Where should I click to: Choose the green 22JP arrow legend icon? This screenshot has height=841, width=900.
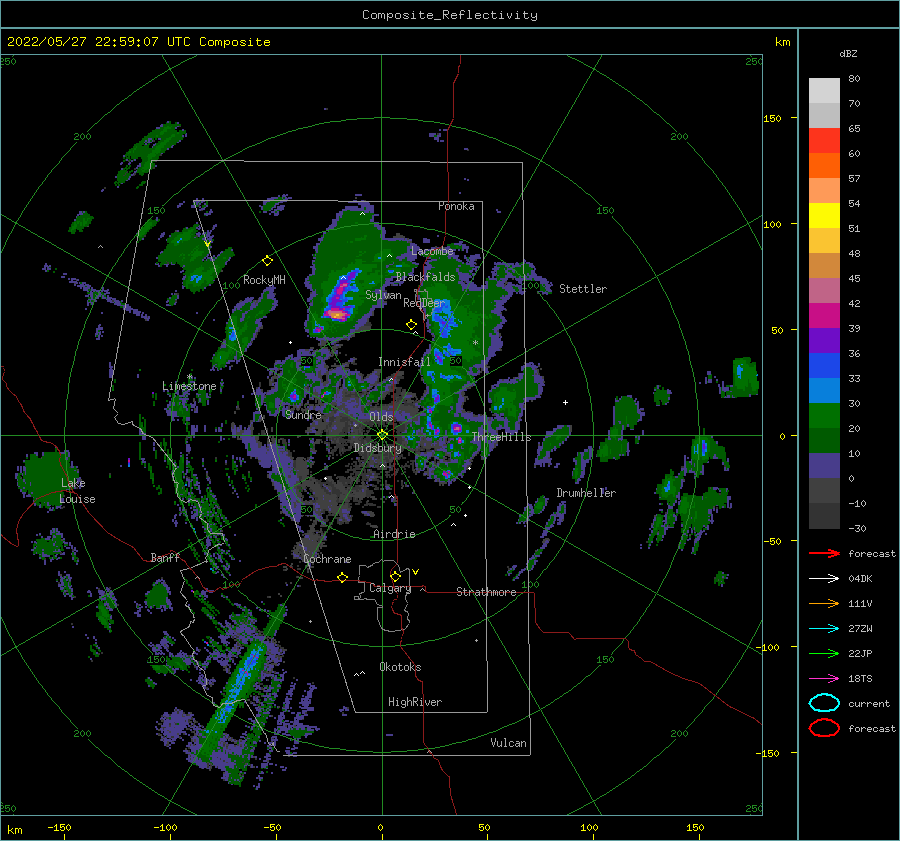point(824,653)
